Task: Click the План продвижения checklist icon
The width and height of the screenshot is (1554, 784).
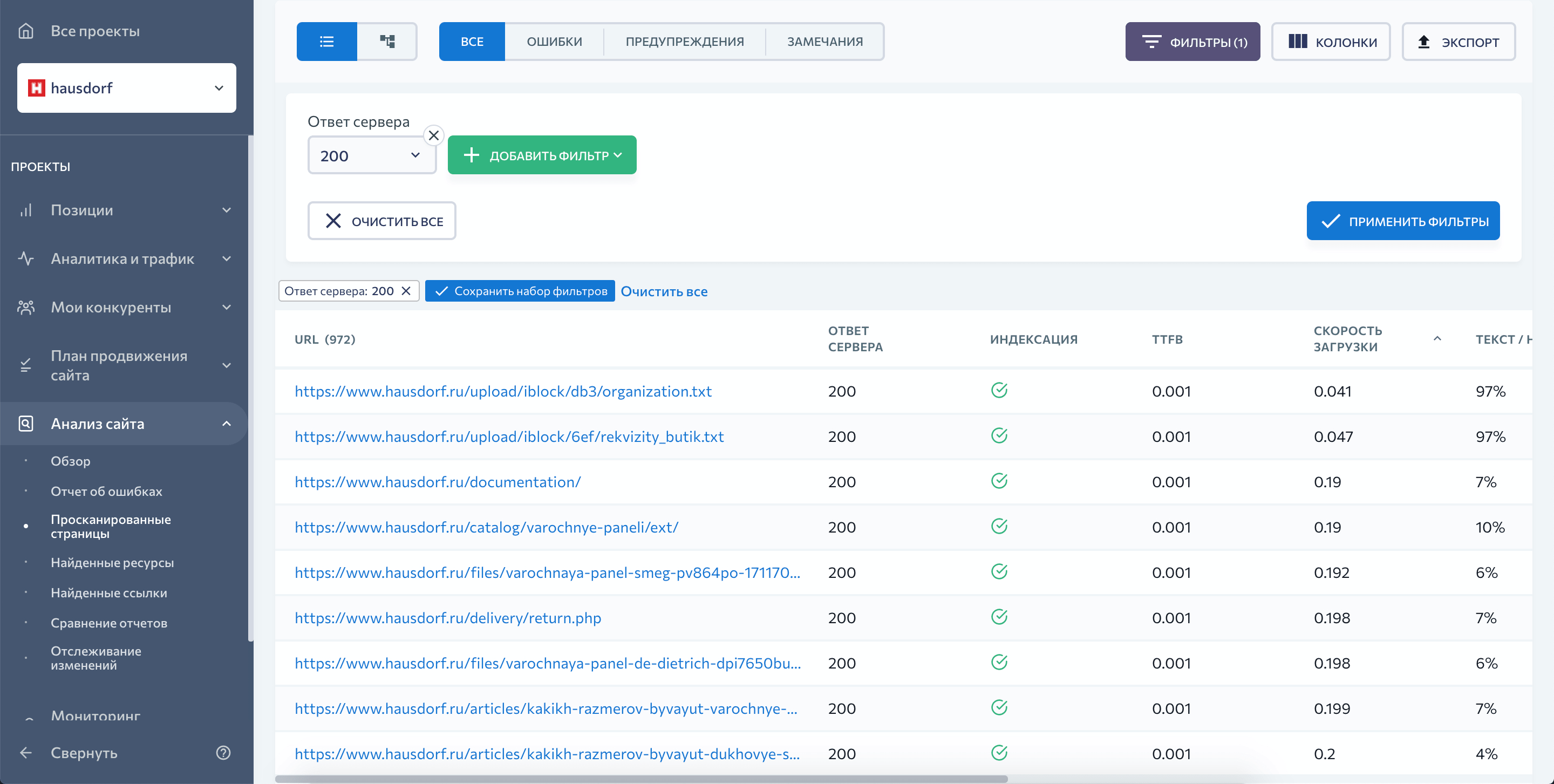Action: 26,365
